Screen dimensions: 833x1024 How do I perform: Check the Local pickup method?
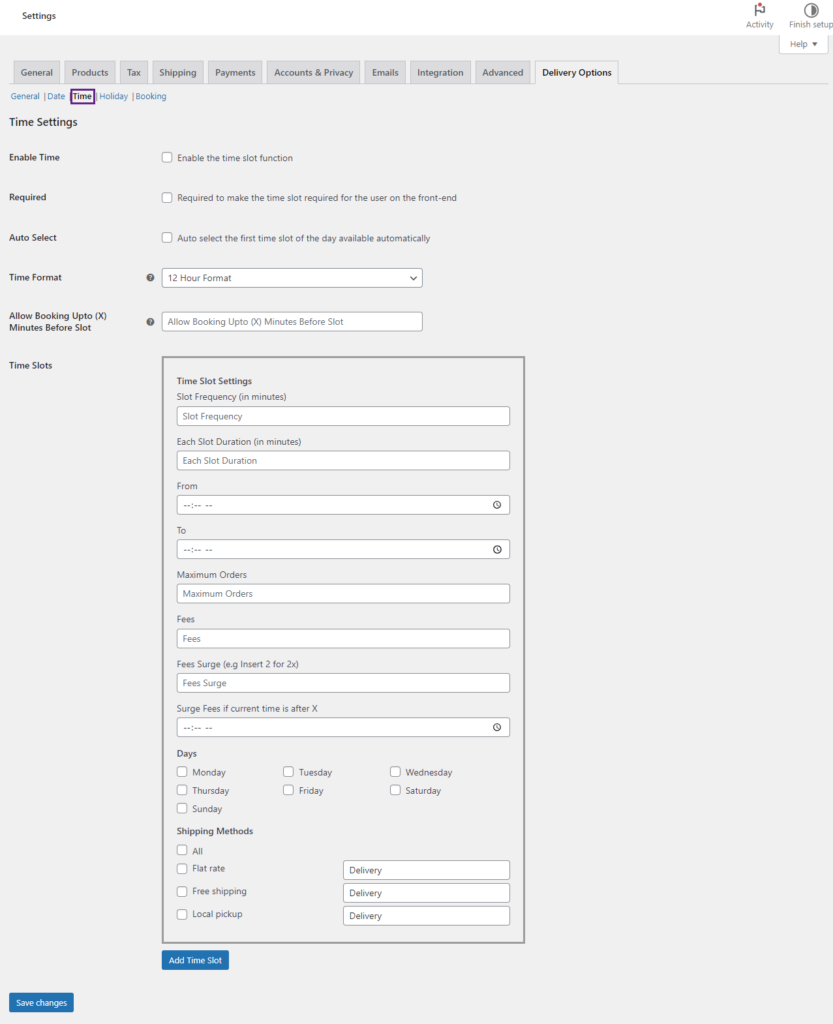(x=182, y=914)
